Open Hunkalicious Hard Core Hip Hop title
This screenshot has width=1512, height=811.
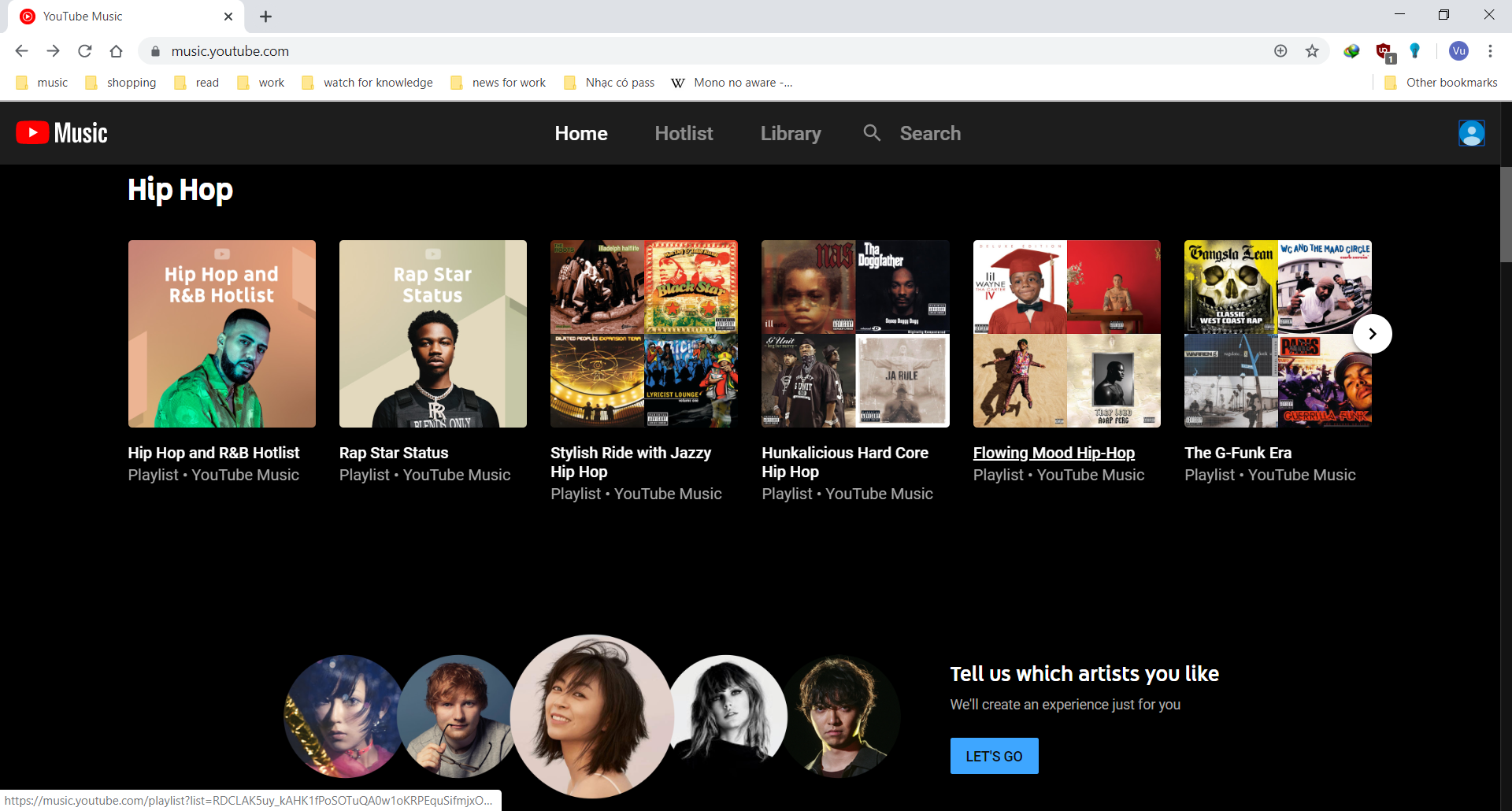(845, 462)
